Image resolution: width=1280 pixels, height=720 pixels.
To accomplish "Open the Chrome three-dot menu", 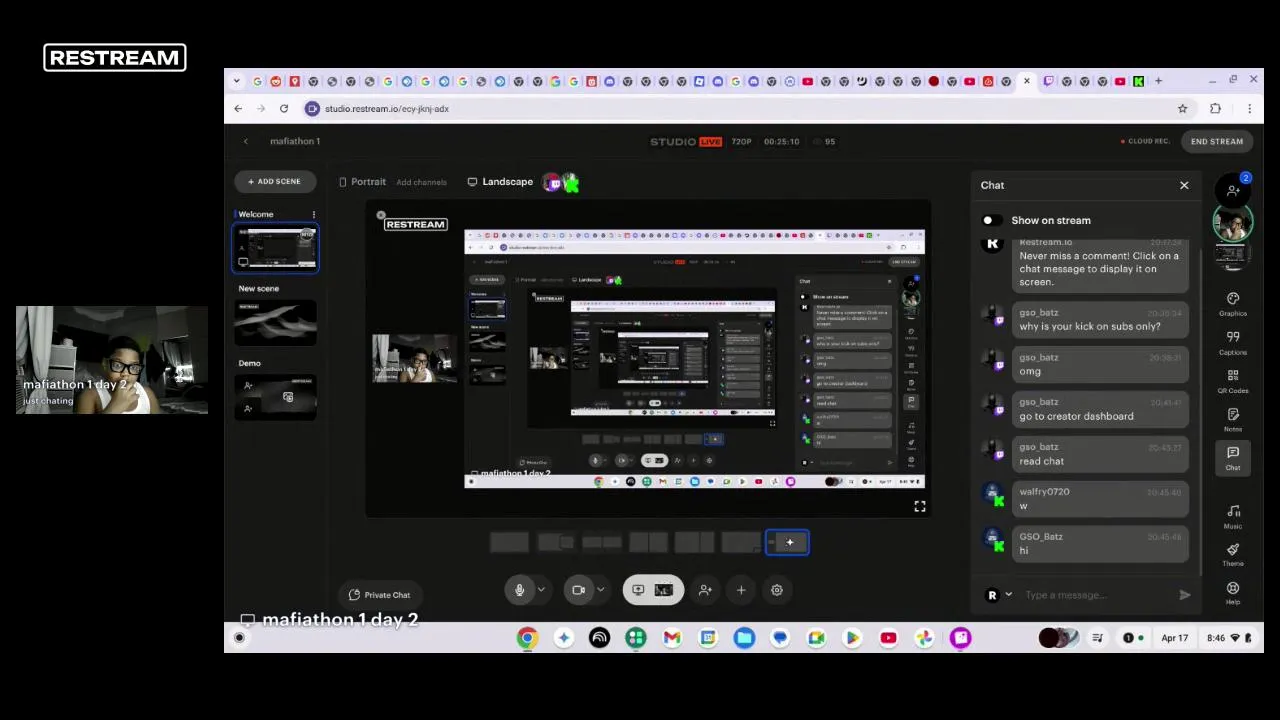I will 1249,108.
